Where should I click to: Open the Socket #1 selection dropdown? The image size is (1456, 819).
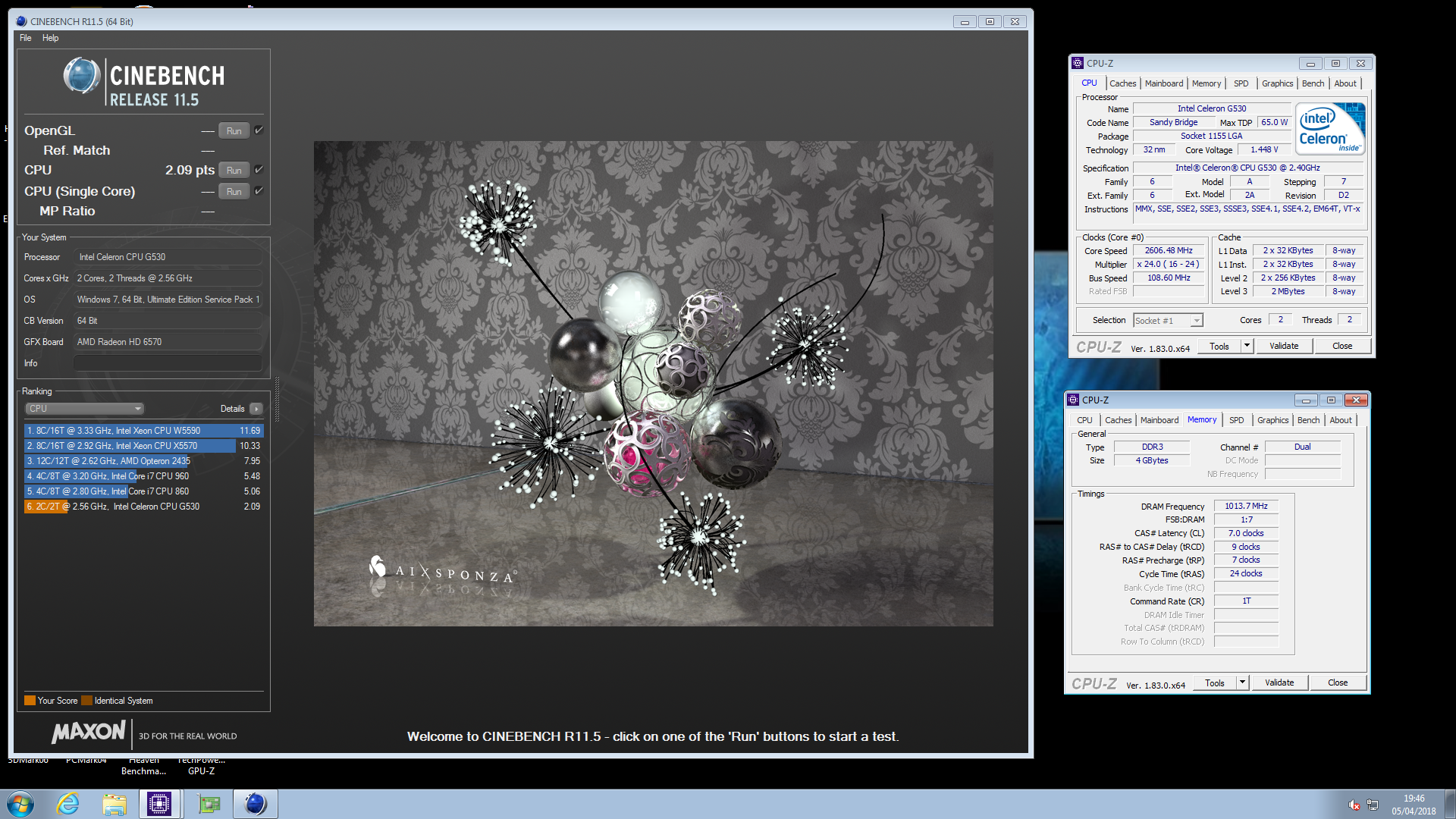[x=1168, y=321]
